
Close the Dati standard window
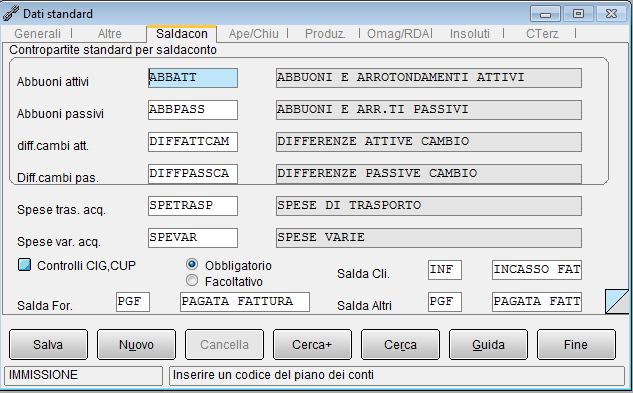(x=612, y=14)
